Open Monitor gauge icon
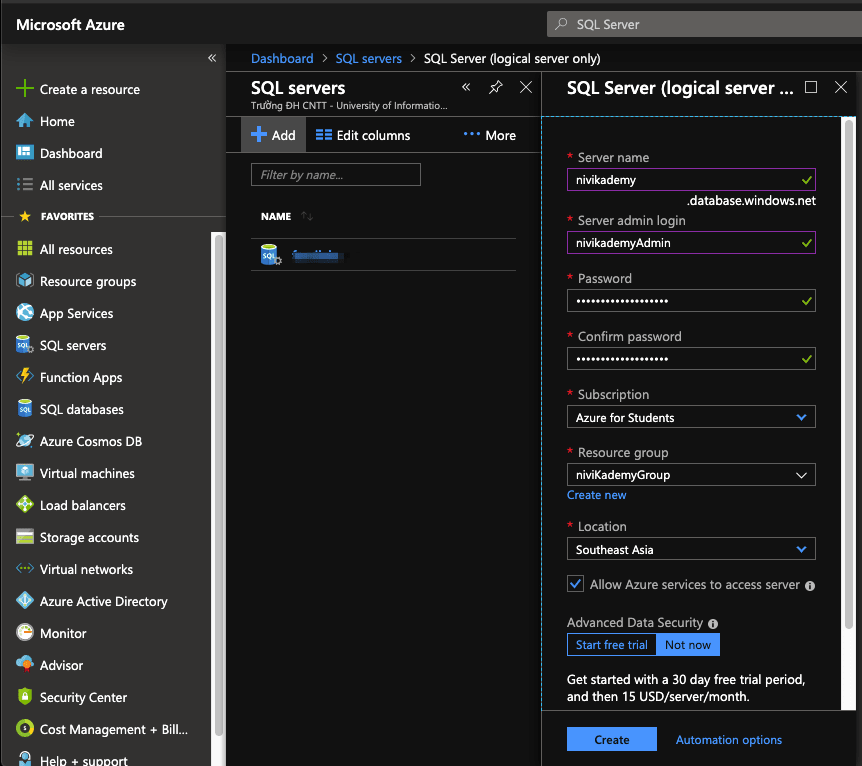Screen dimensions: 862x766 [x=25, y=632]
